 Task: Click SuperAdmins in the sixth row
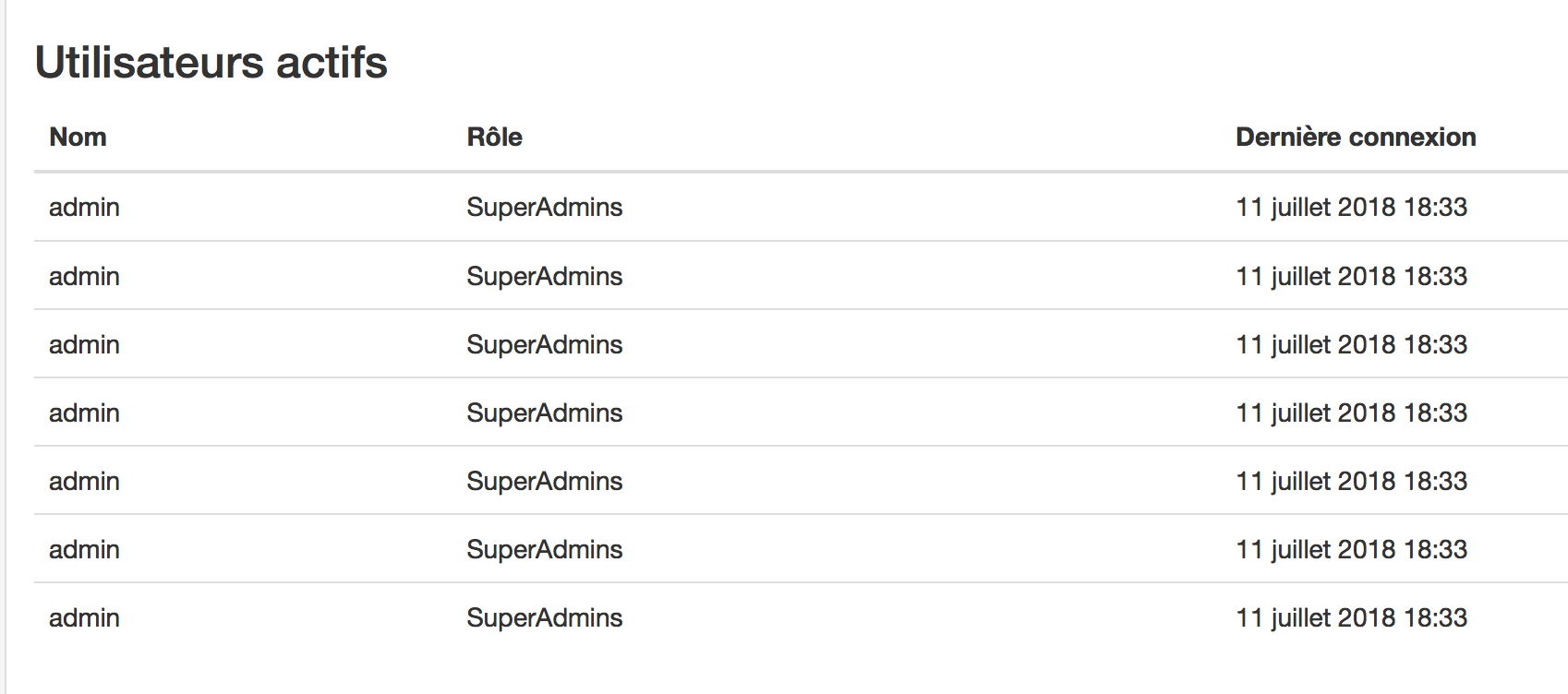544,550
